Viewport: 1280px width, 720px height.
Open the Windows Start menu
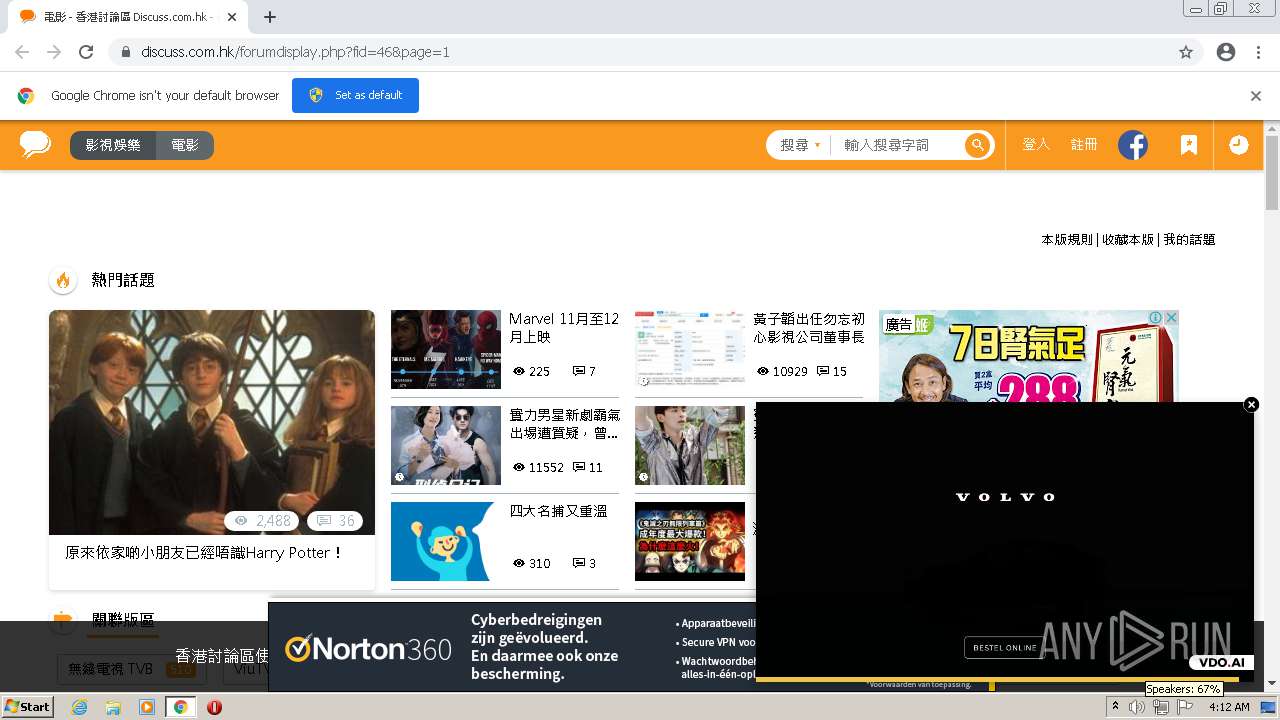pyautogui.click(x=27, y=707)
